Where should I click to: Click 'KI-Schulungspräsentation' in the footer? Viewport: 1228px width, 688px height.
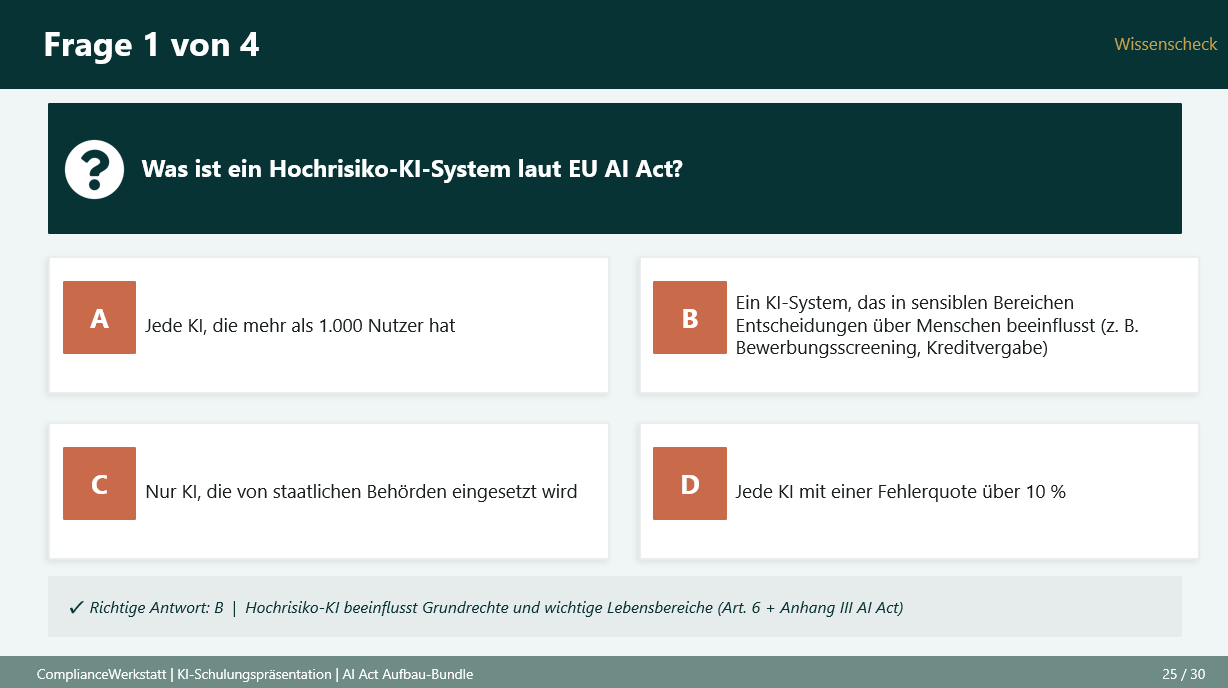[x=254, y=674]
